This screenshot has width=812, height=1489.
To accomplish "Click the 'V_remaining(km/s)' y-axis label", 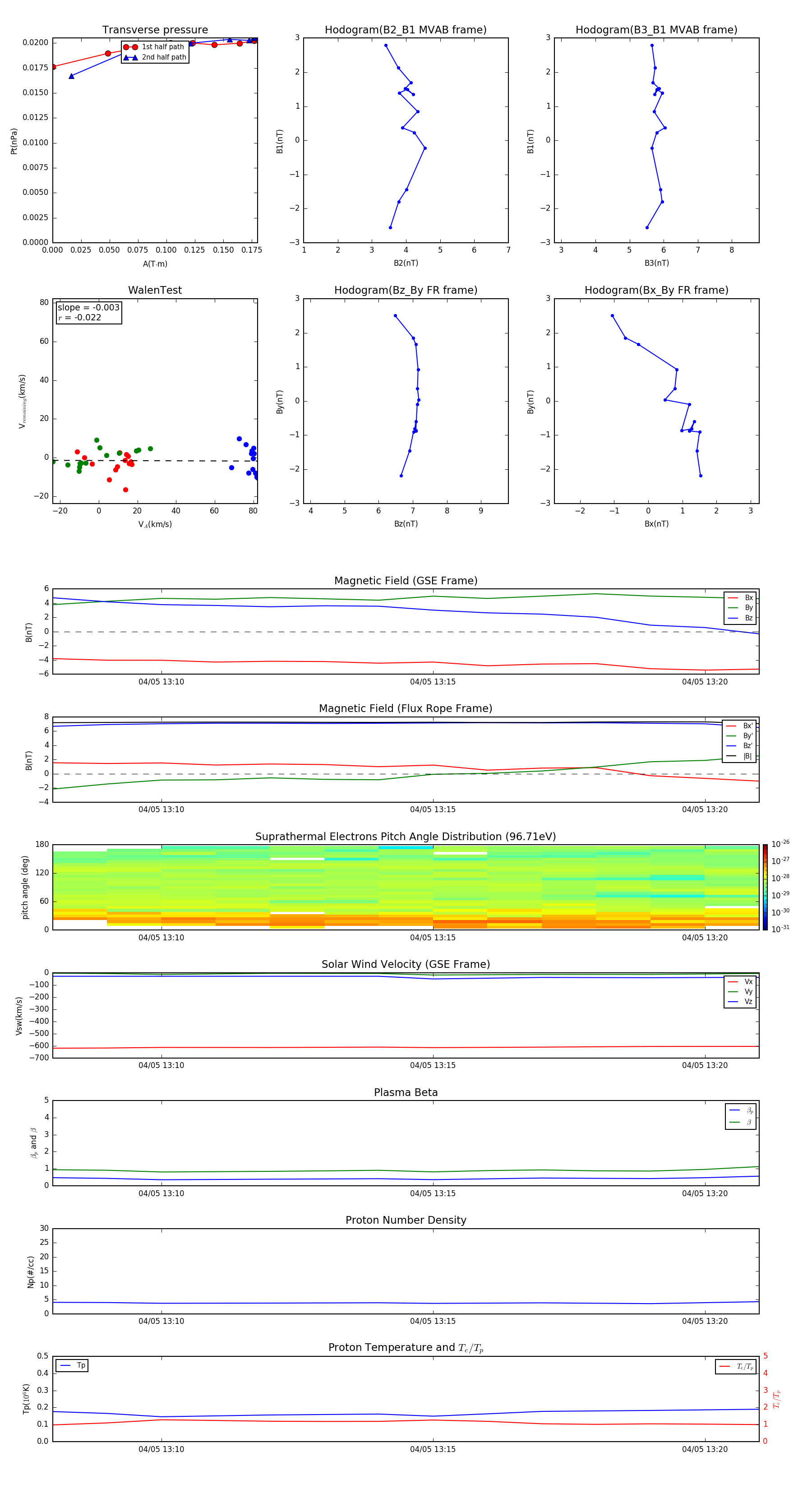I will 22,401.
